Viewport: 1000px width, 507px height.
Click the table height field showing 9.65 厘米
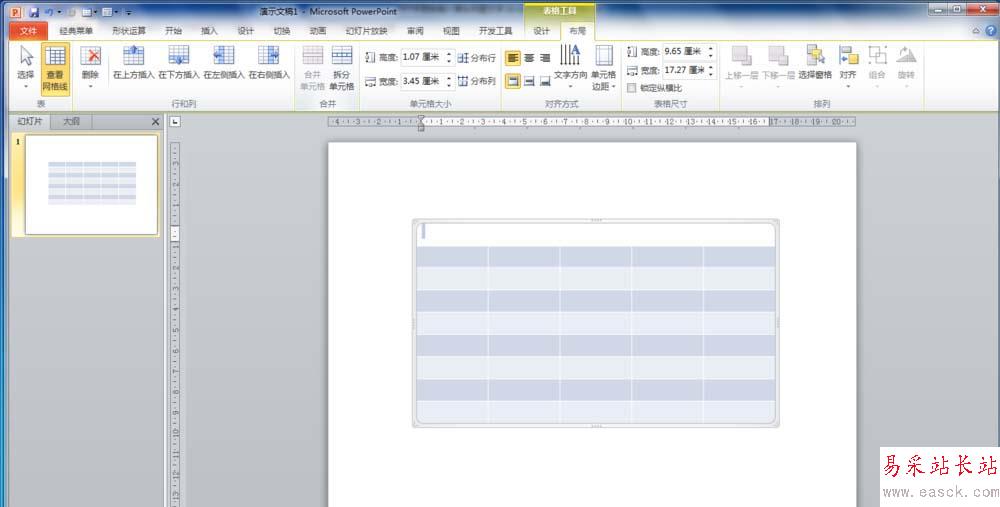click(684, 52)
